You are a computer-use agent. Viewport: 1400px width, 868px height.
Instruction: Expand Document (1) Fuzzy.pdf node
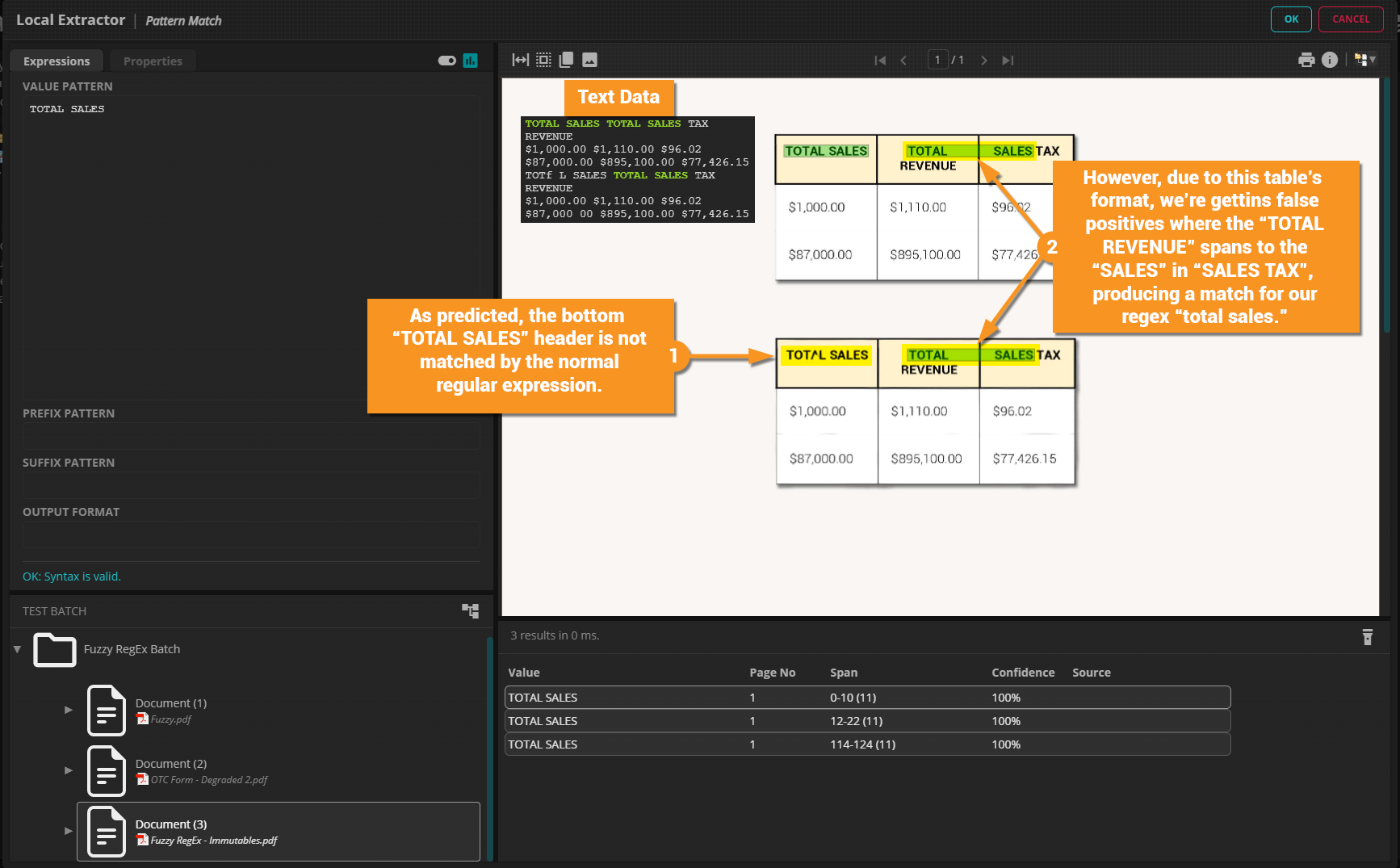(69, 710)
